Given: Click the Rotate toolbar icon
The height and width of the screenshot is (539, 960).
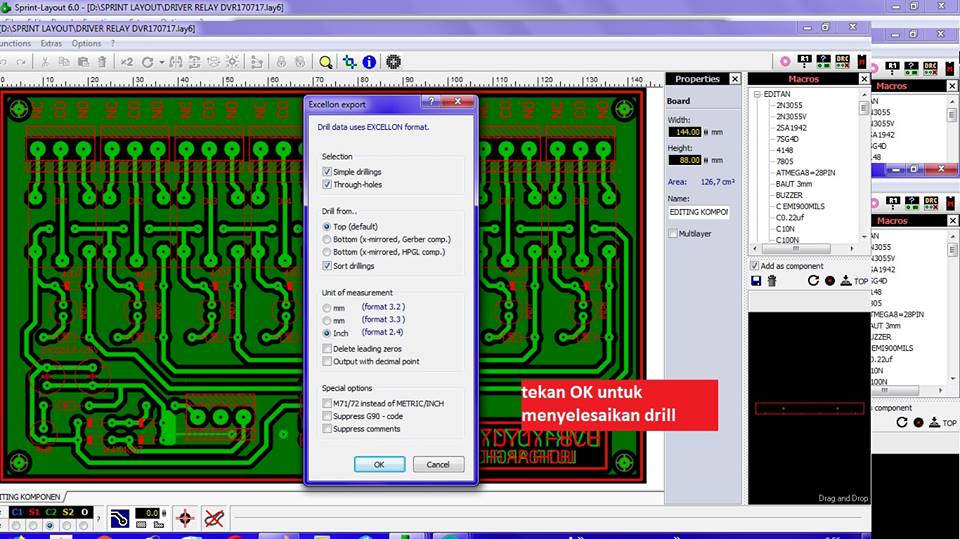Looking at the screenshot, I should coord(148,62).
